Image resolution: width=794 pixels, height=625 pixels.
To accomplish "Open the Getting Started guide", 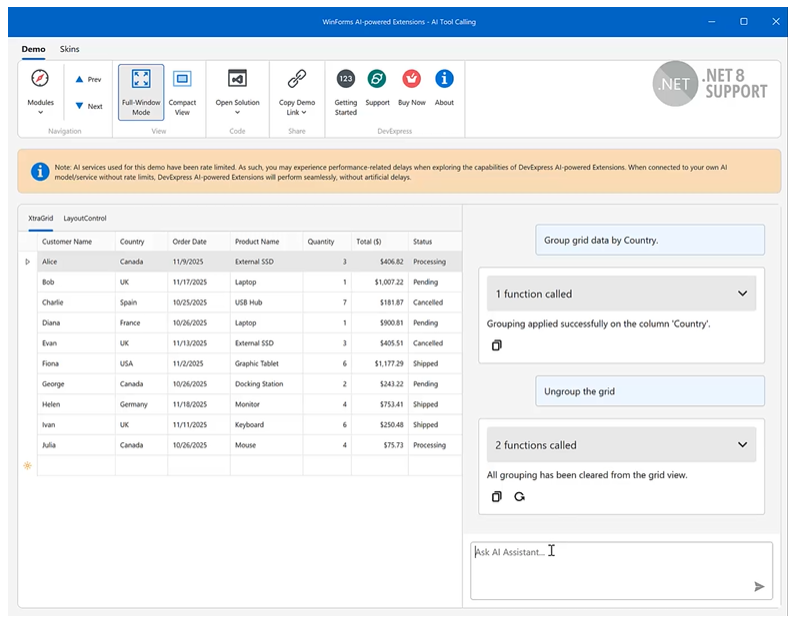I will pos(346,92).
